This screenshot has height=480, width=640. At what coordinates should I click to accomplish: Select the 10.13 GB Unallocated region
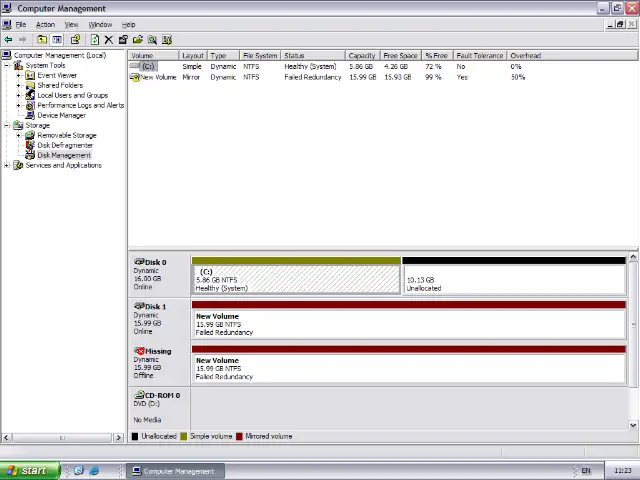[x=514, y=279]
